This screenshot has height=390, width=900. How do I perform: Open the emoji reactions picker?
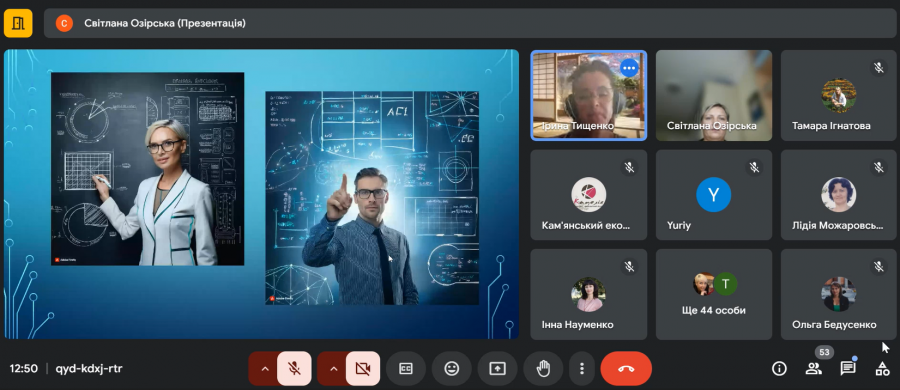click(x=452, y=368)
